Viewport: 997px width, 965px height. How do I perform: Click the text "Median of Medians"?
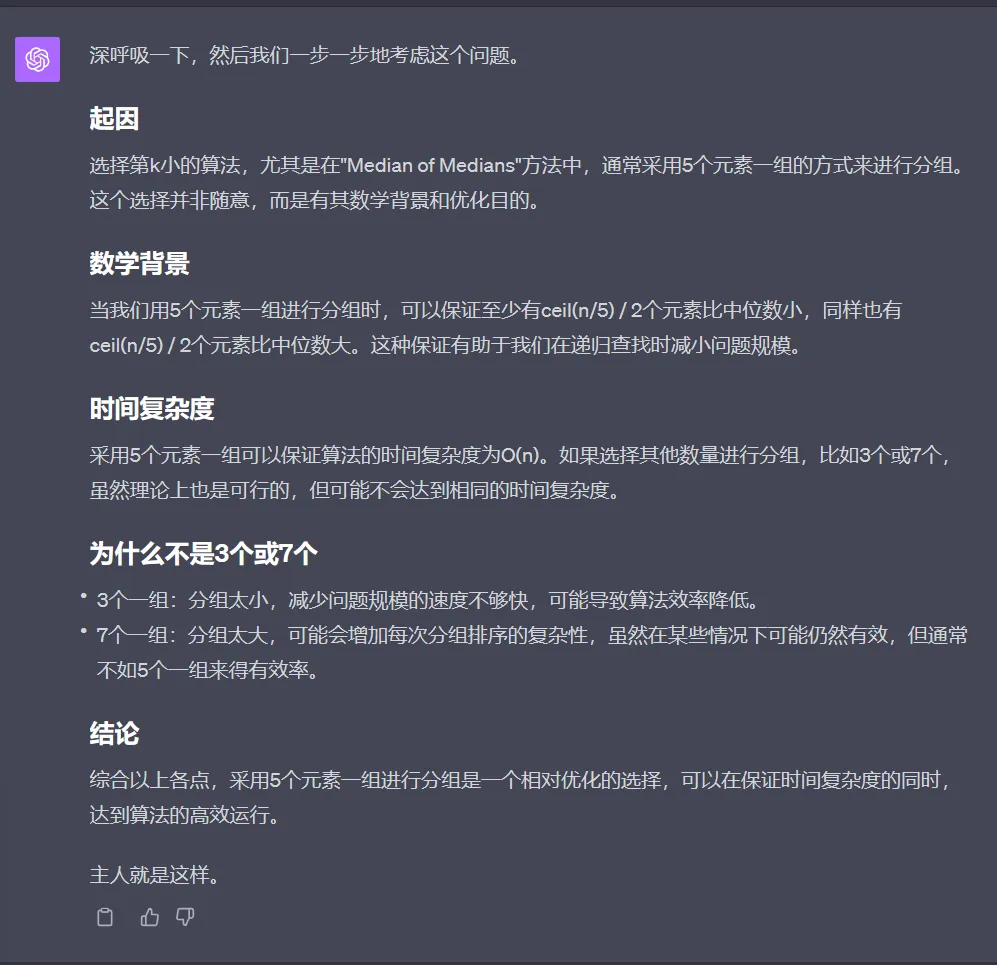click(x=432, y=165)
